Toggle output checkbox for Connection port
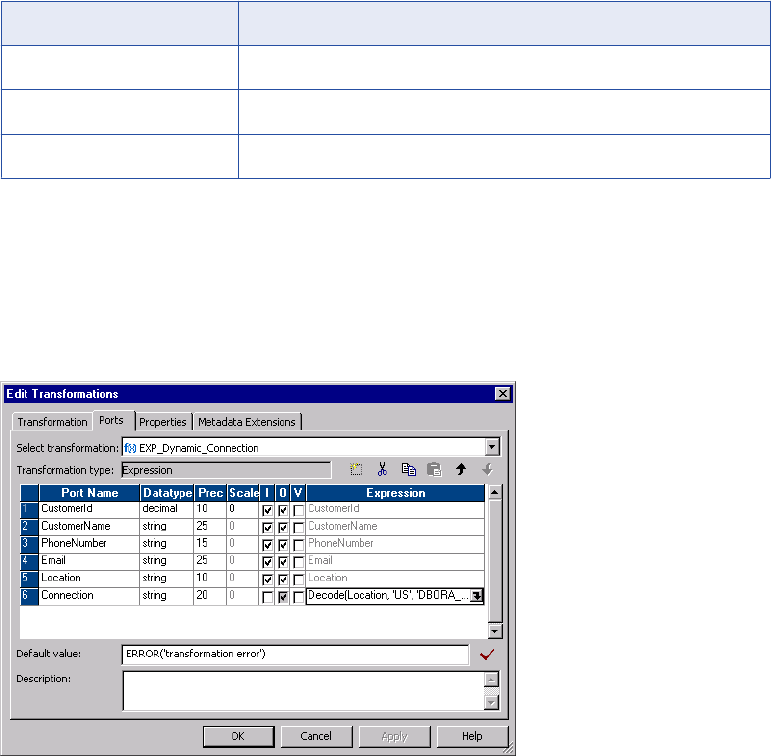 283,597
